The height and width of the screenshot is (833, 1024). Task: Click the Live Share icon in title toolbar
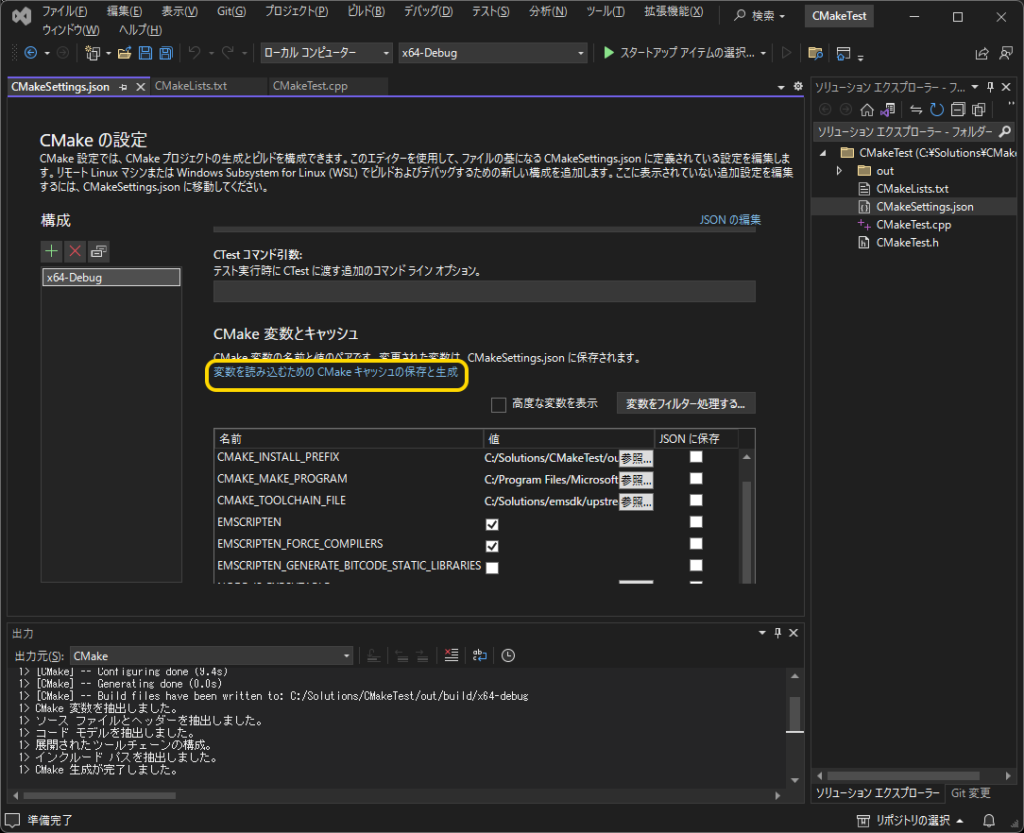[x=982, y=54]
